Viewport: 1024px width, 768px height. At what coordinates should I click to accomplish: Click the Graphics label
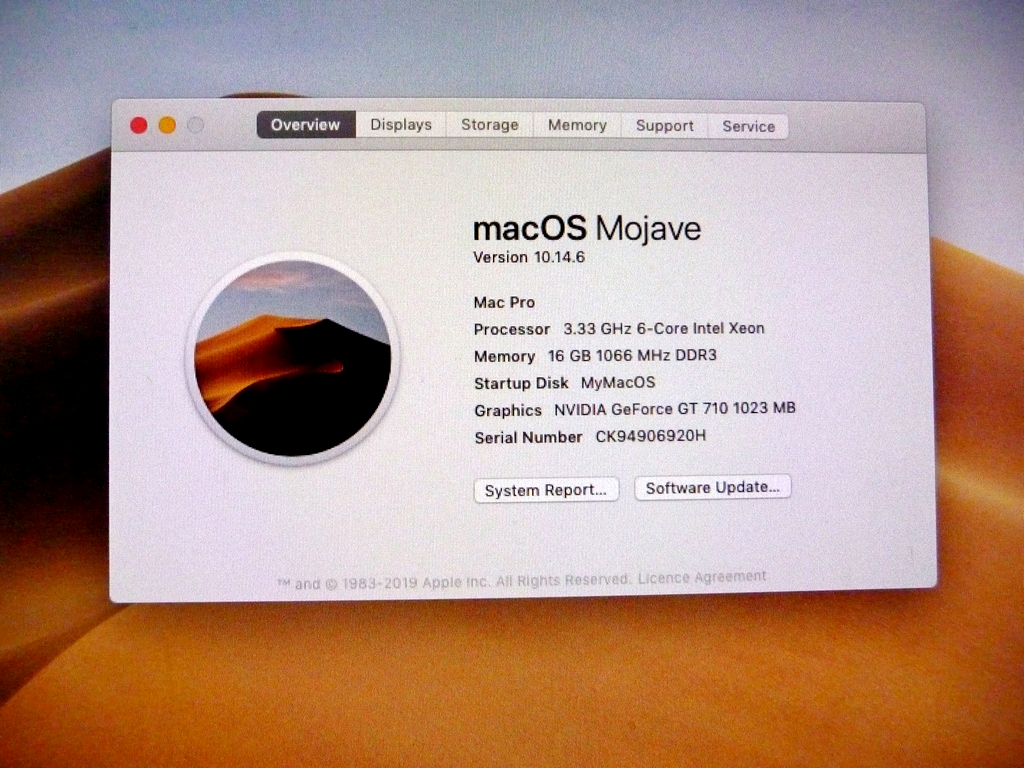point(508,411)
